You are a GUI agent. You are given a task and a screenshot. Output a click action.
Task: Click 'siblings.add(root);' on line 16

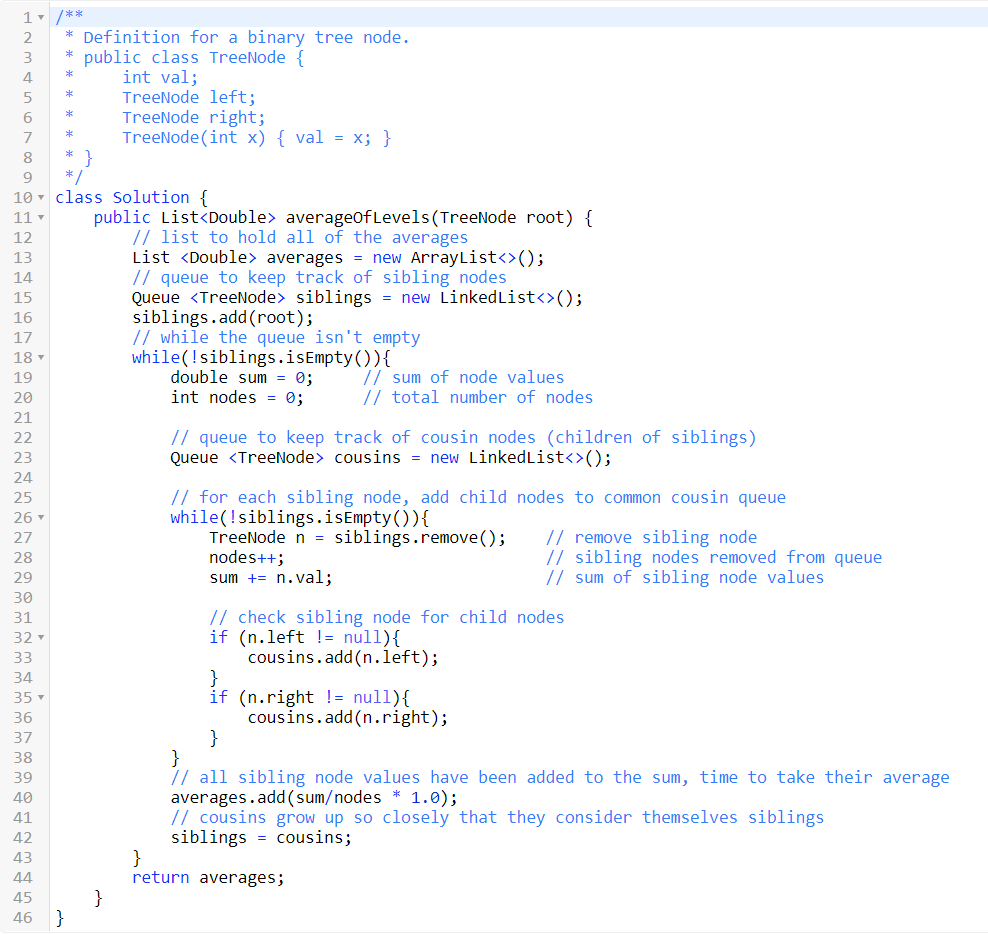click(222, 317)
